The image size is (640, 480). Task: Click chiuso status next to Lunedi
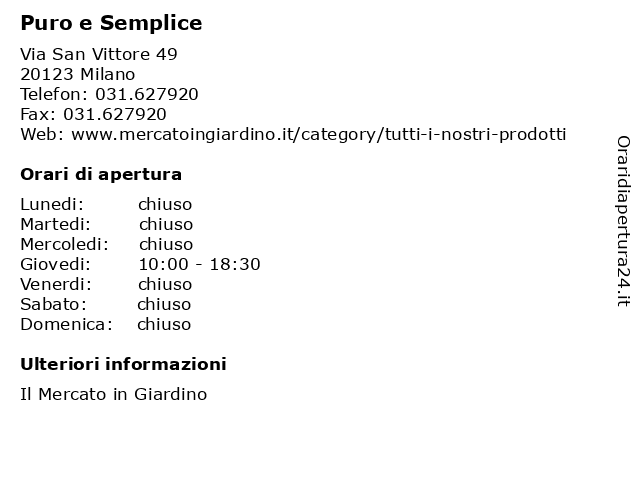165,204
